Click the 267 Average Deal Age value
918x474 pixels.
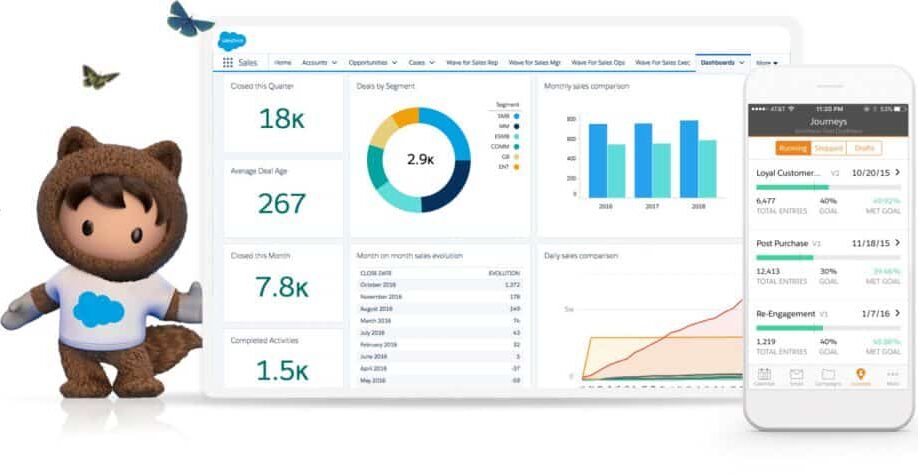tap(282, 204)
